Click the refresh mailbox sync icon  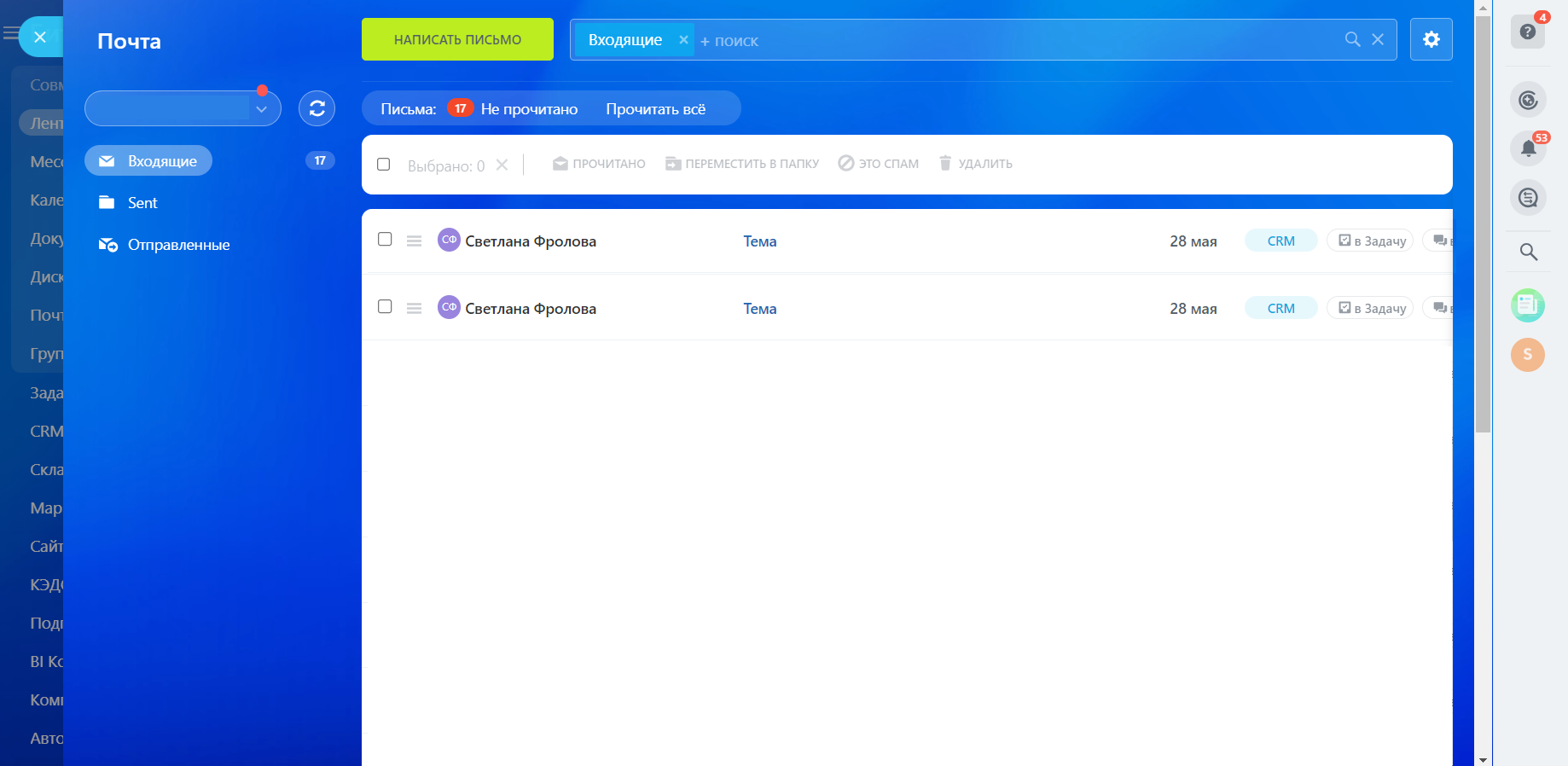point(317,108)
